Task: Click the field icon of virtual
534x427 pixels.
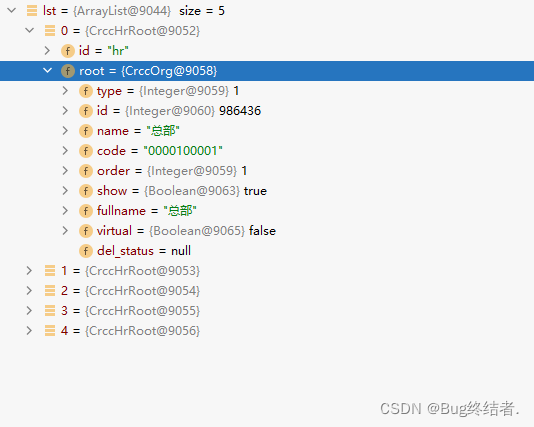Action: pyautogui.click(x=86, y=231)
